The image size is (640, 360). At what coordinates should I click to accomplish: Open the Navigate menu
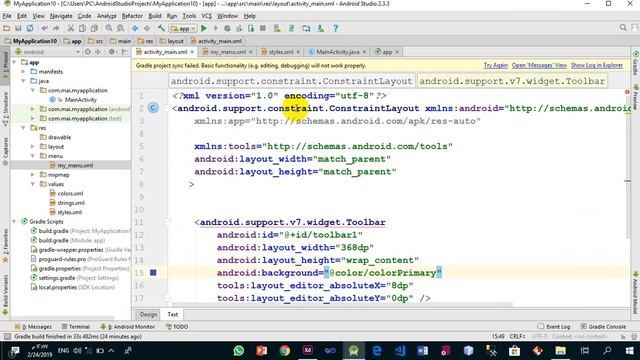click(x=61, y=16)
